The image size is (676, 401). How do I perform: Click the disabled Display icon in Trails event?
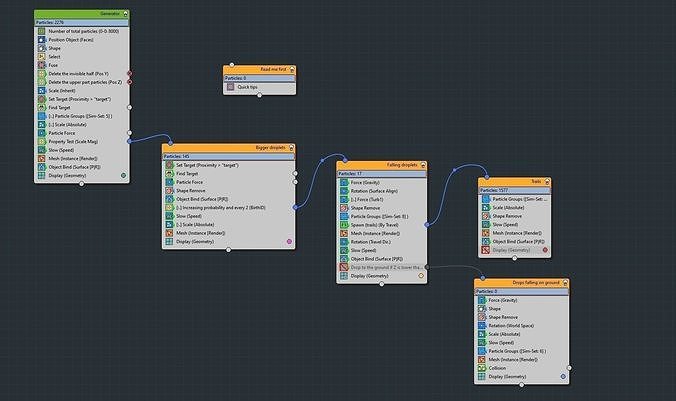coord(486,250)
